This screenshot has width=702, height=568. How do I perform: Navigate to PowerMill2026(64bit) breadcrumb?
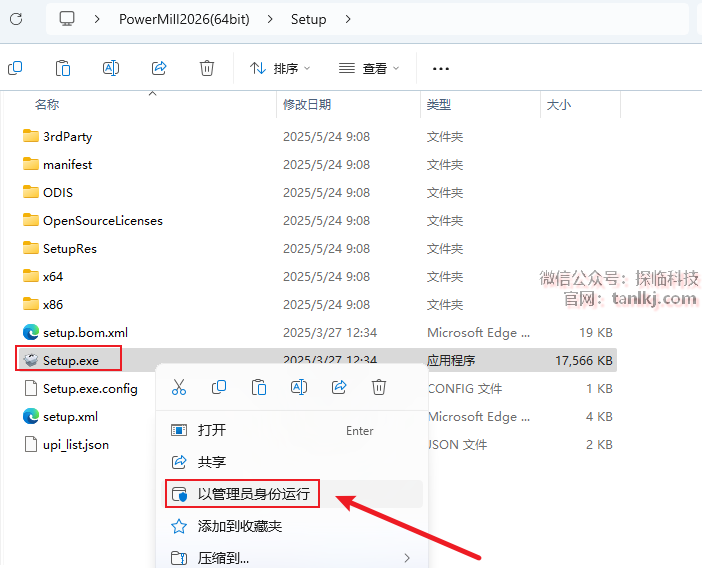coord(184,19)
